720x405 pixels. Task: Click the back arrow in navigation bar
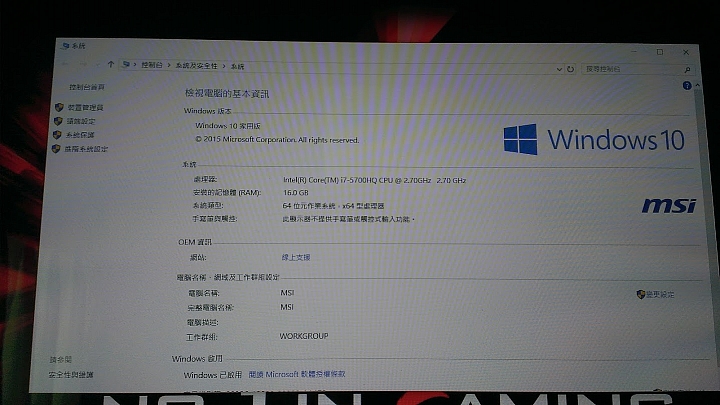pos(65,63)
